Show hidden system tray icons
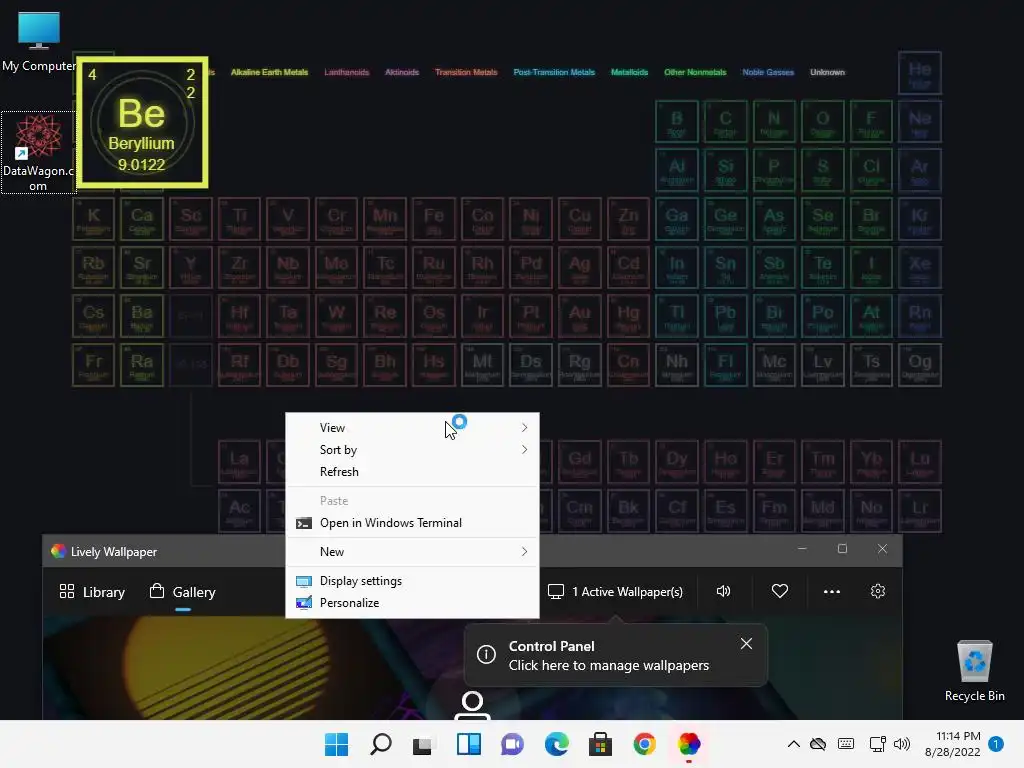 (793, 744)
